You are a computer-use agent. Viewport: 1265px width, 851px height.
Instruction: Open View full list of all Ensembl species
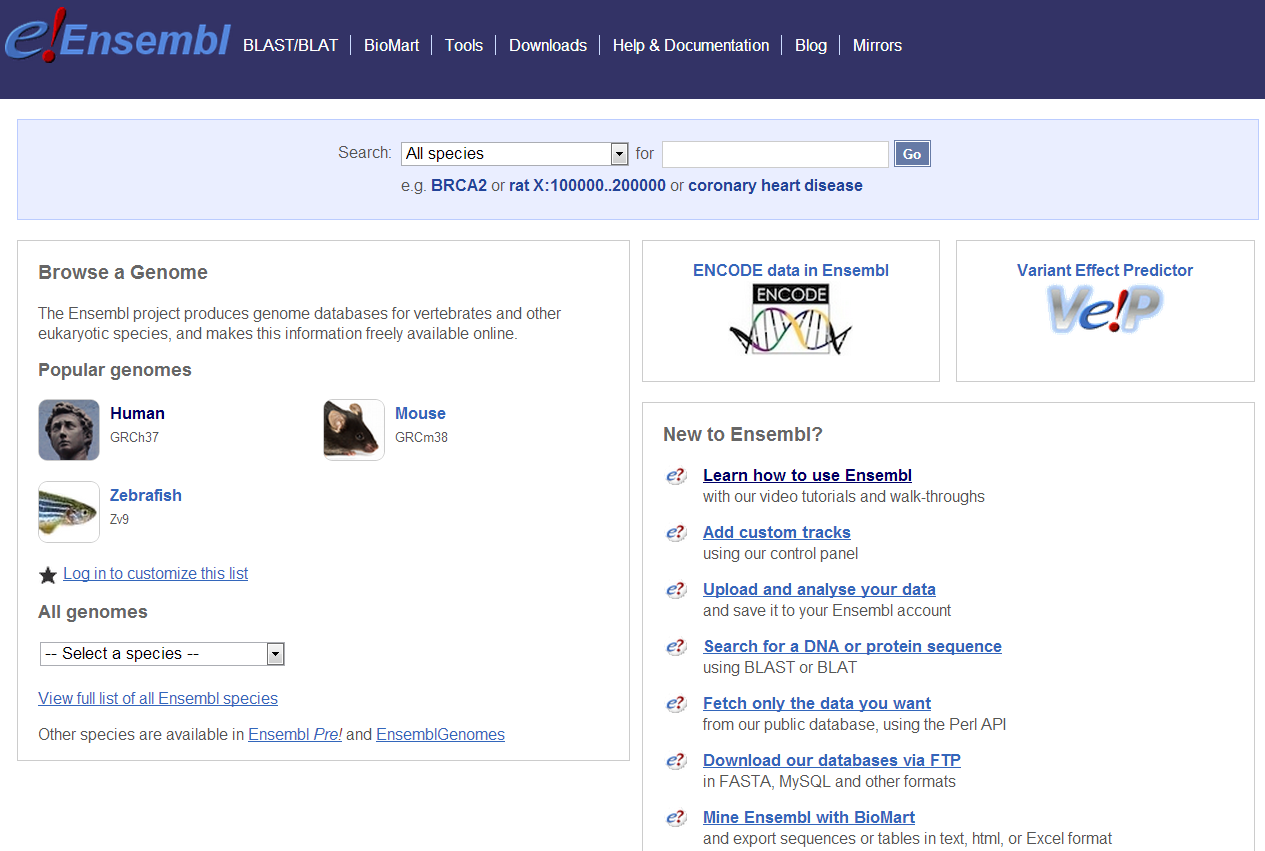[158, 699]
